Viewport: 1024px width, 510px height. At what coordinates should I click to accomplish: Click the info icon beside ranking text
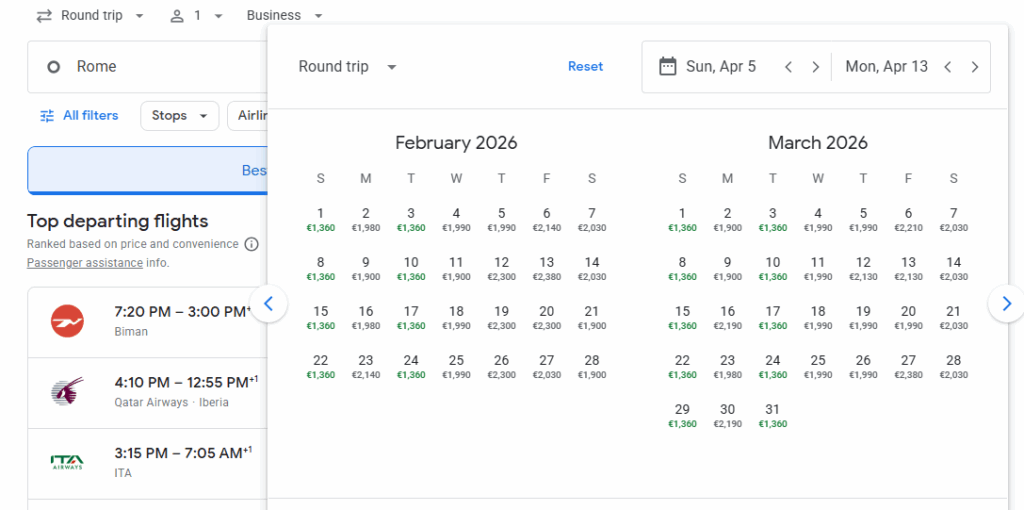(252, 244)
